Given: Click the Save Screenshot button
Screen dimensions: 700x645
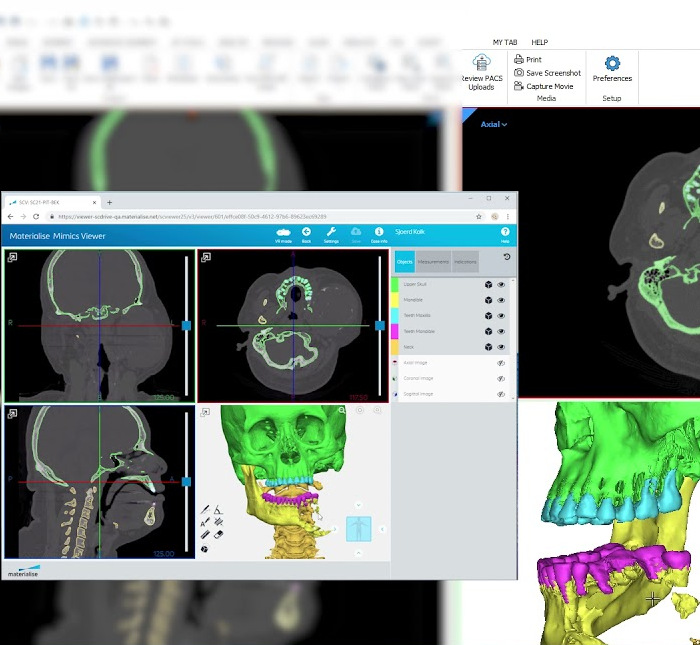Looking at the screenshot, I should [547, 73].
